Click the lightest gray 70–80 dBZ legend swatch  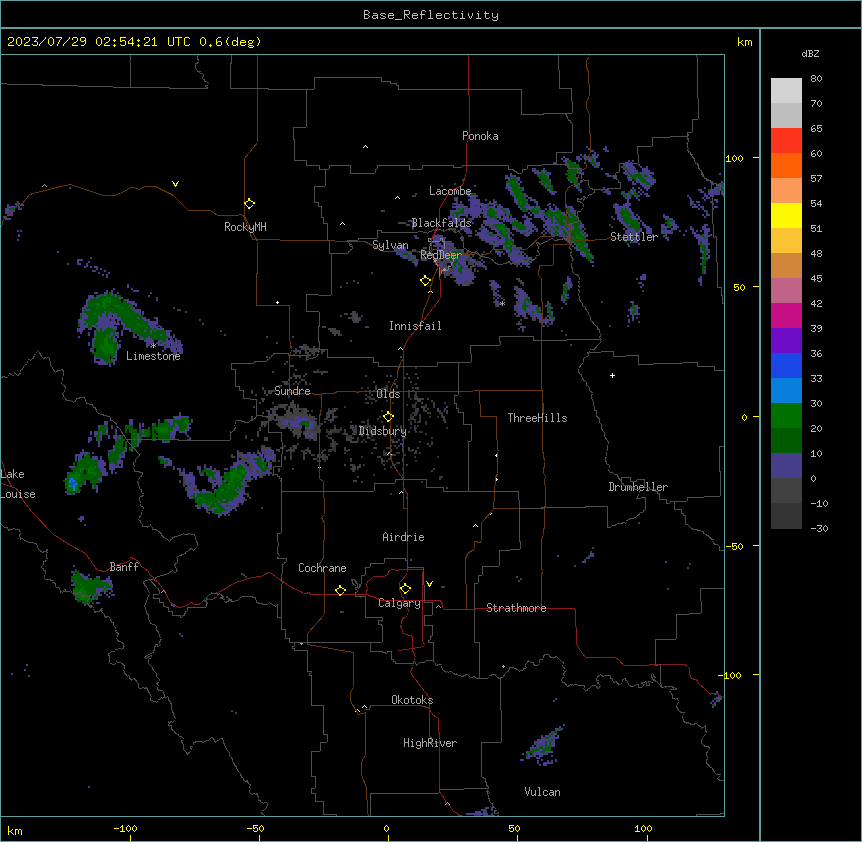786,91
